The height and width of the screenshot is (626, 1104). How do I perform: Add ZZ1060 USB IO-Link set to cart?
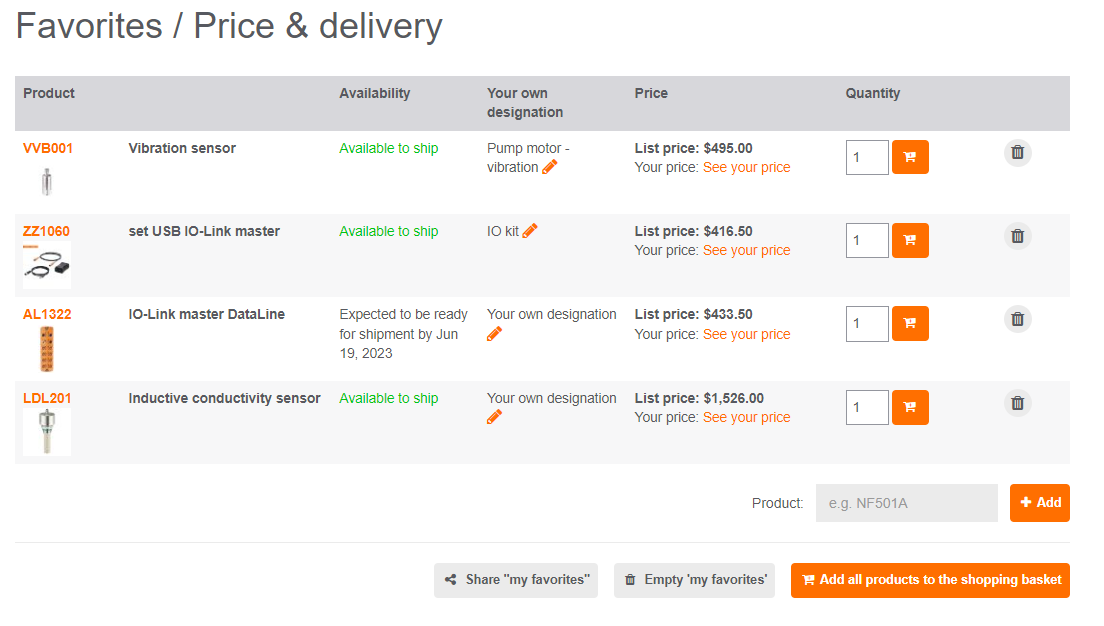click(910, 240)
